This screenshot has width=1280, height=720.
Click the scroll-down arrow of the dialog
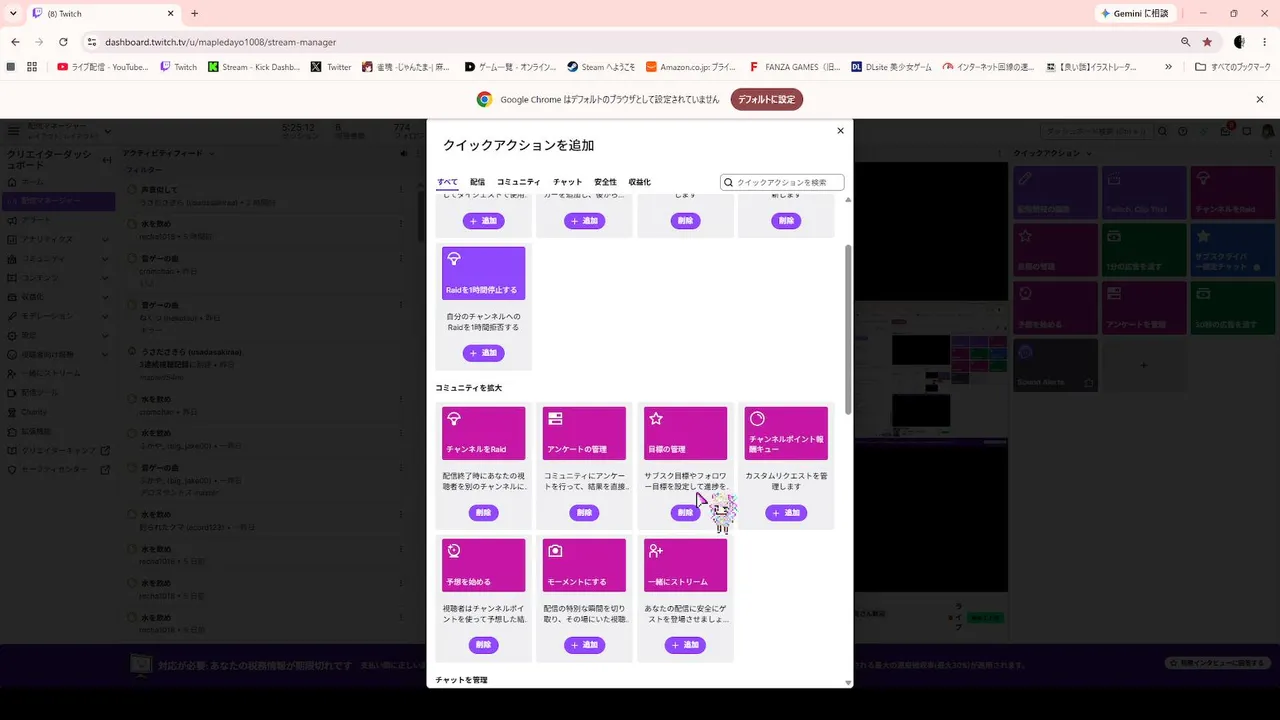coord(849,683)
